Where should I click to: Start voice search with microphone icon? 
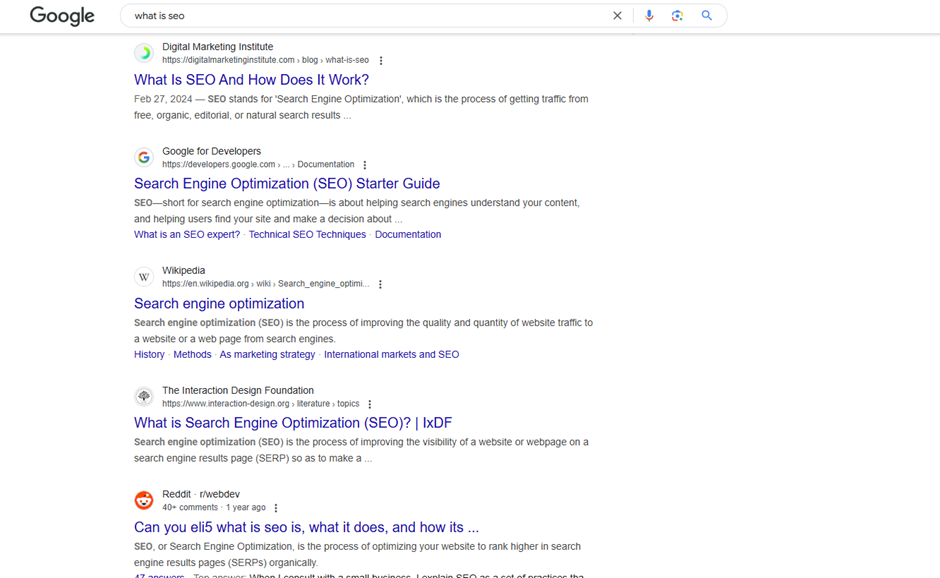click(x=649, y=16)
